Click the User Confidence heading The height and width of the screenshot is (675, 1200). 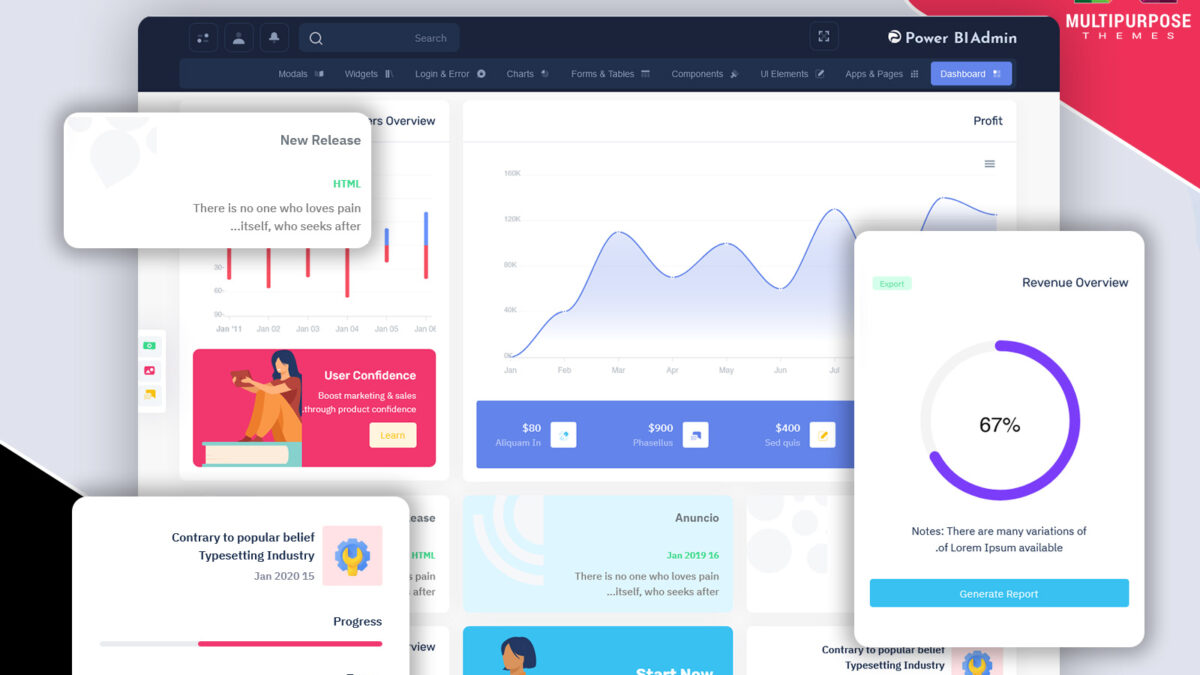370,376
